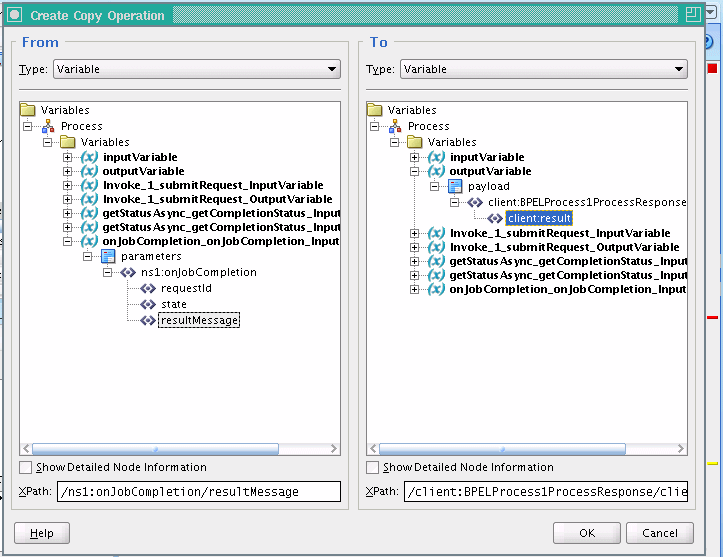Select the ns1:onJobCompletion tree row
The width and height of the screenshot is (723, 557).
pos(199,273)
